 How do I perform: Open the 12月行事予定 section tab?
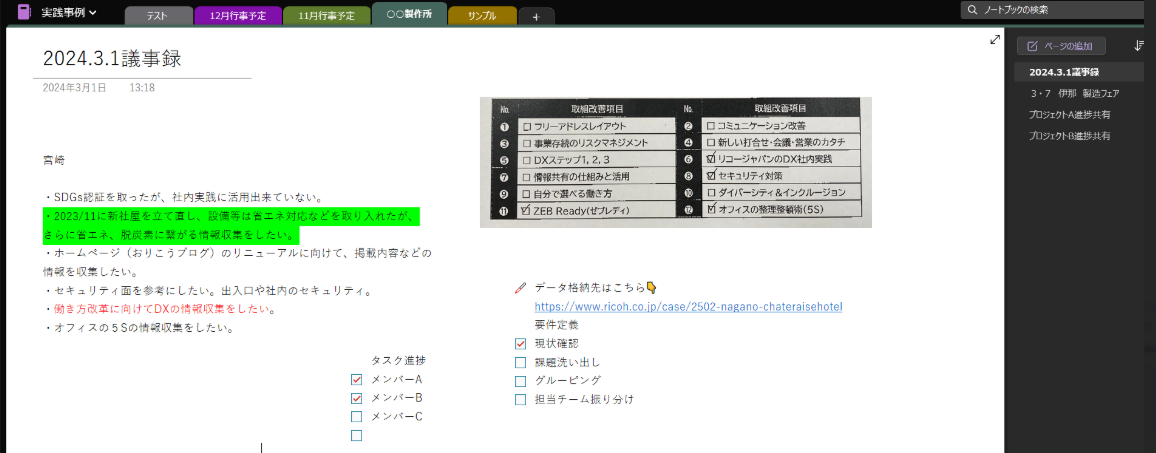click(237, 15)
